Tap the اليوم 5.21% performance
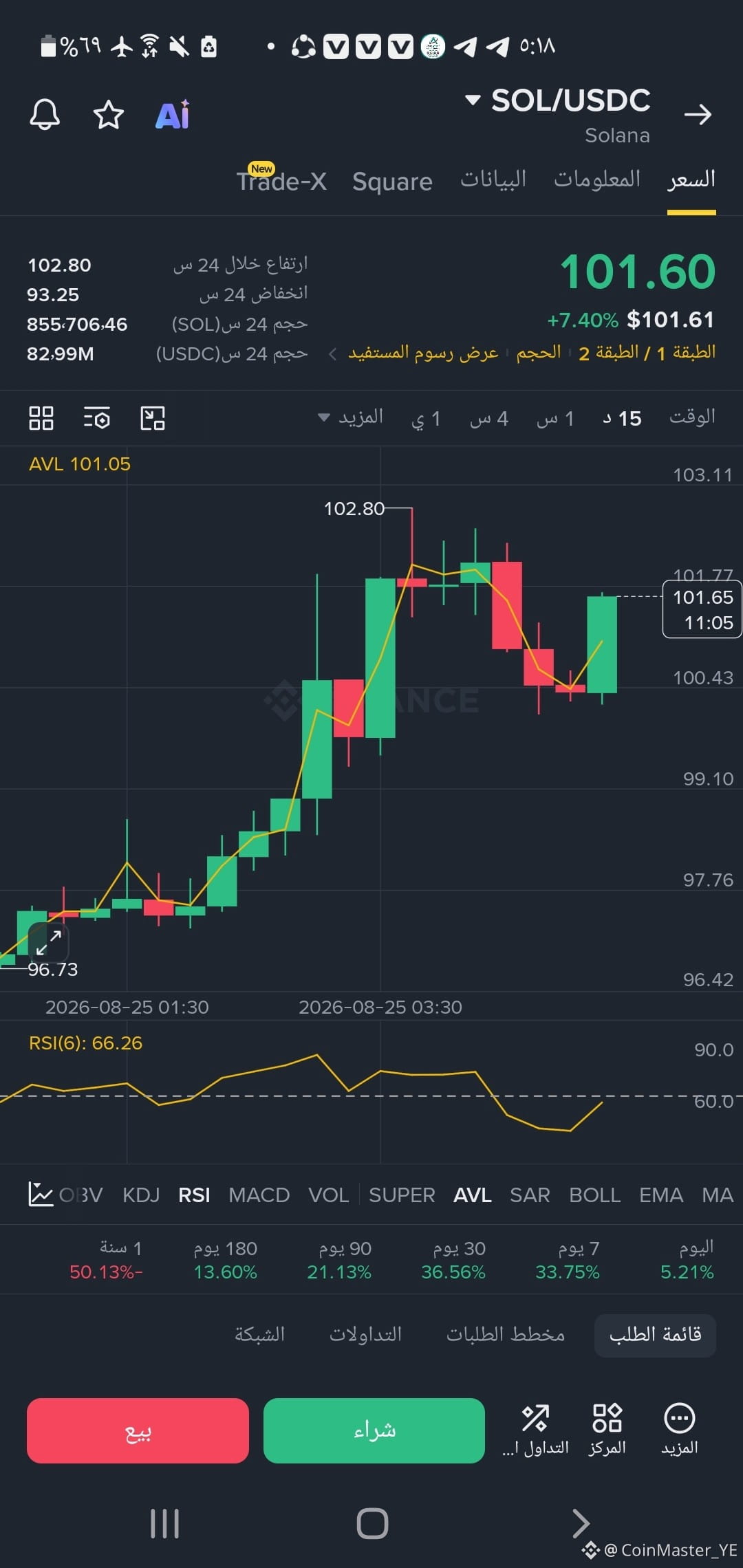Screen dimensions: 743x1568 point(687,1260)
